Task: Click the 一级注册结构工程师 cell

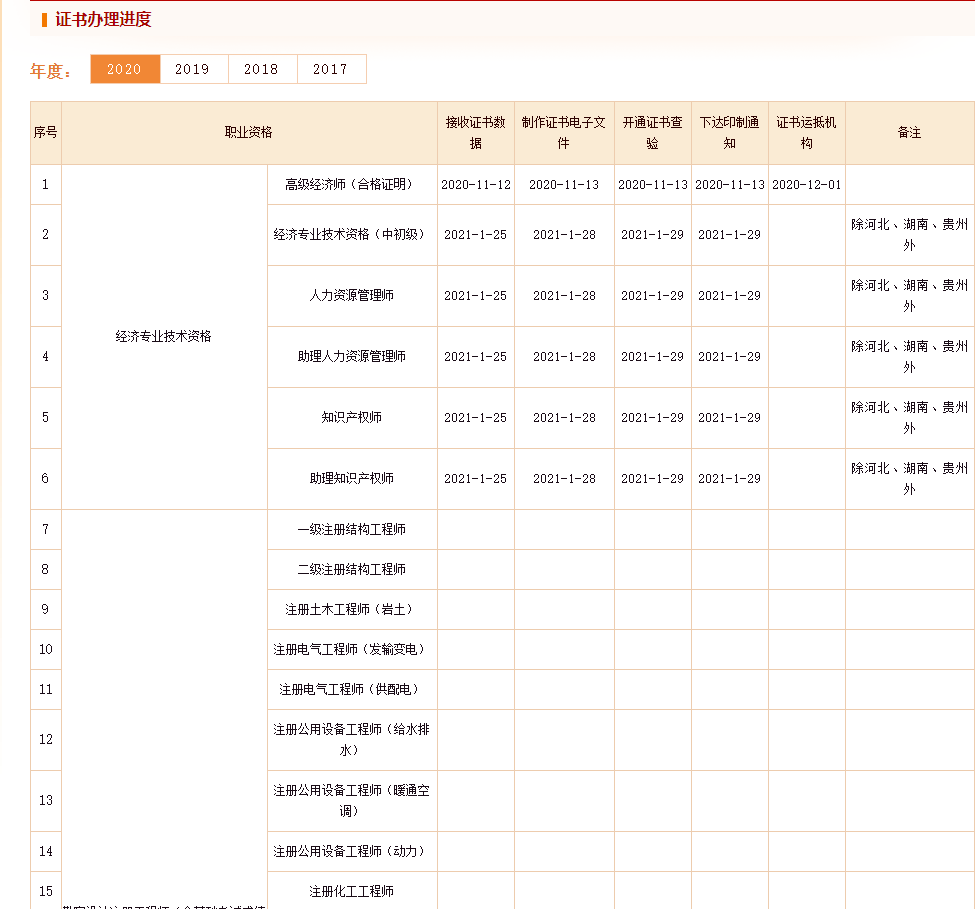Action: 351,529
